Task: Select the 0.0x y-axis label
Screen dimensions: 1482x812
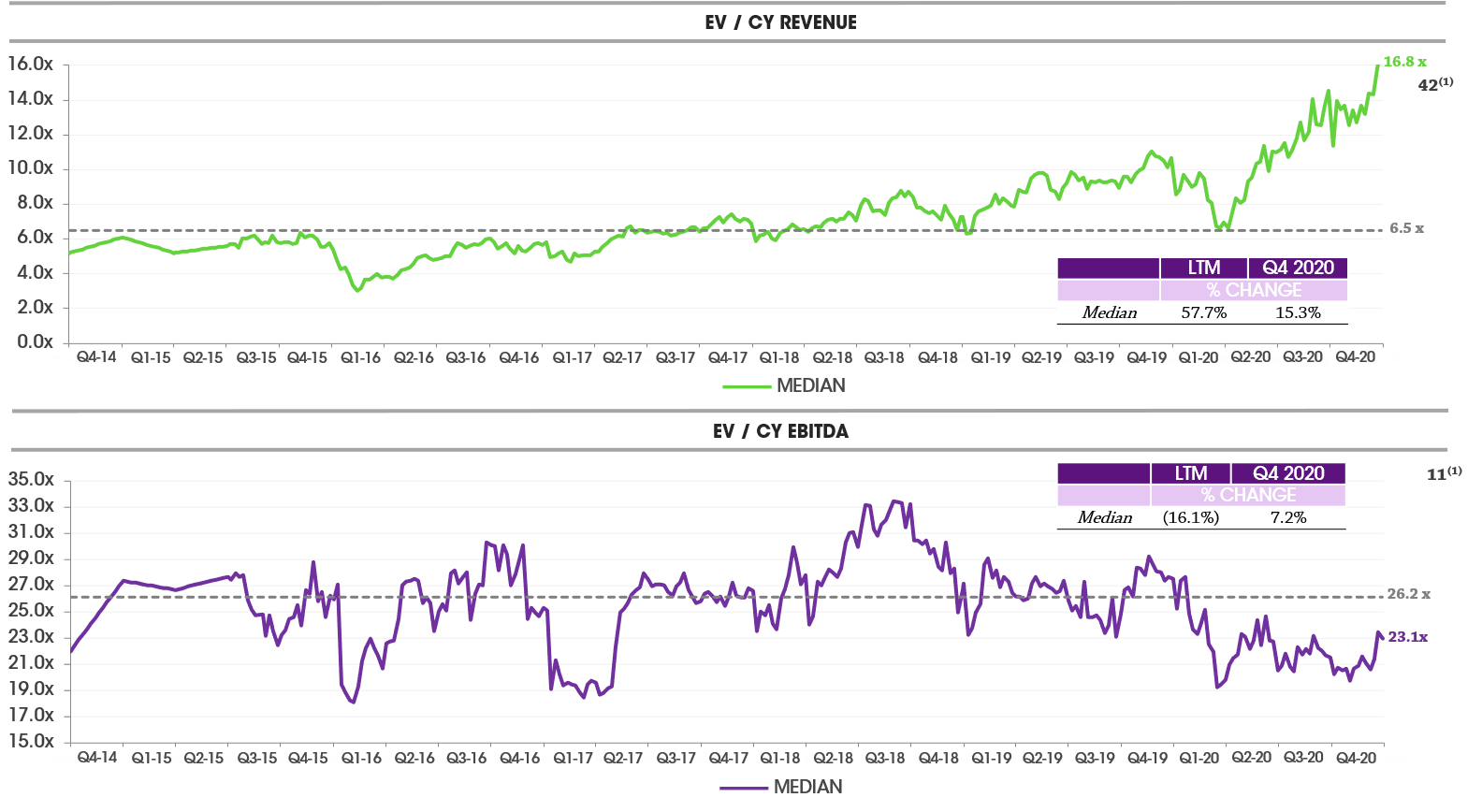Action: click(35, 341)
